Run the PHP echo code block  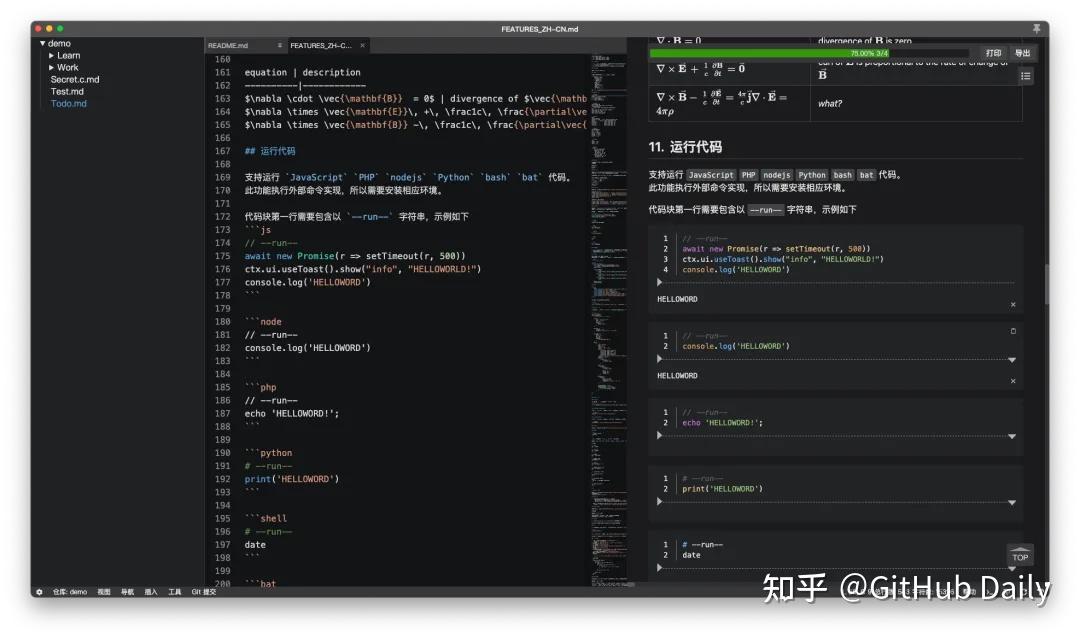pos(658,436)
